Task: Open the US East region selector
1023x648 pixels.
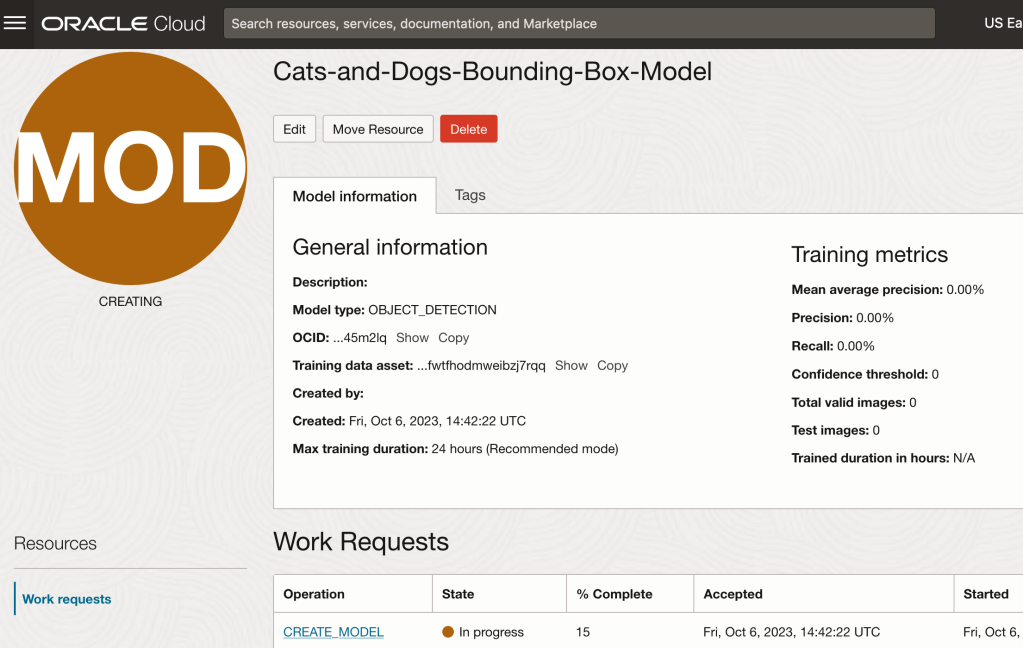Action: [x=1002, y=23]
